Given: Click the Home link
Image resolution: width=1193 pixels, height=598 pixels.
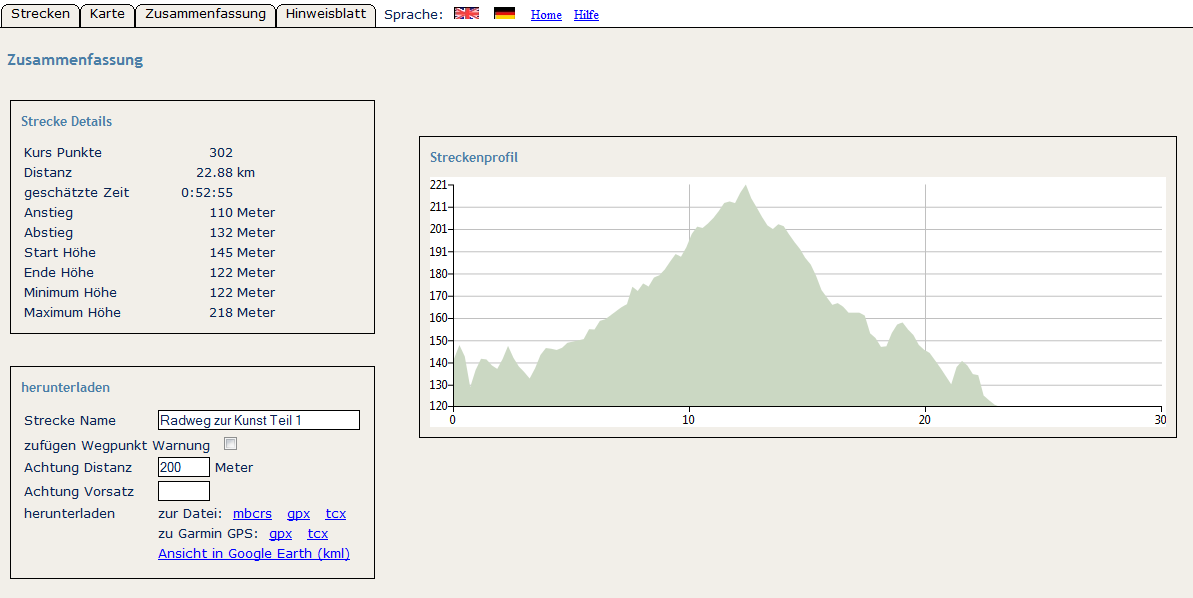Looking at the screenshot, I should click(546, 15).
